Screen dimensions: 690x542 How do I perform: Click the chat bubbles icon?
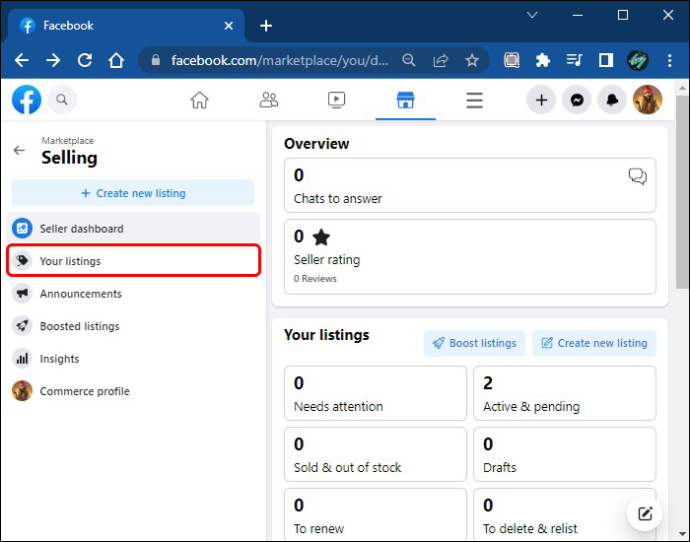click(637, 176)
